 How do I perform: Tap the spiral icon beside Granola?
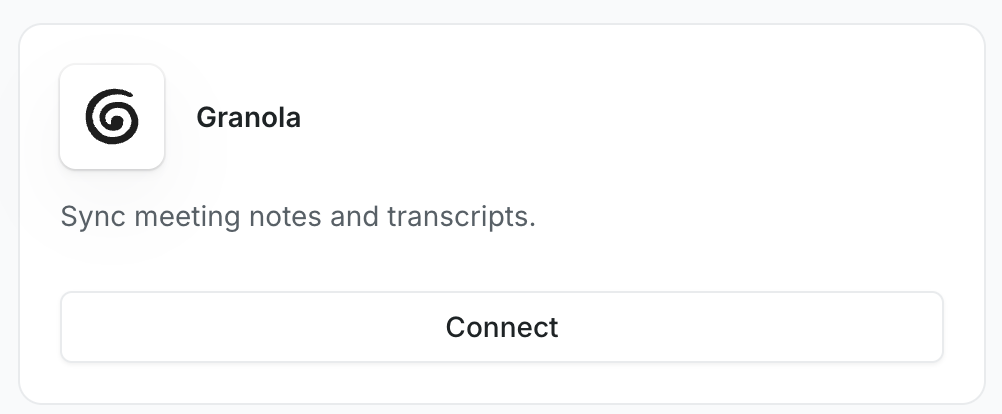[x=112, y=117]
